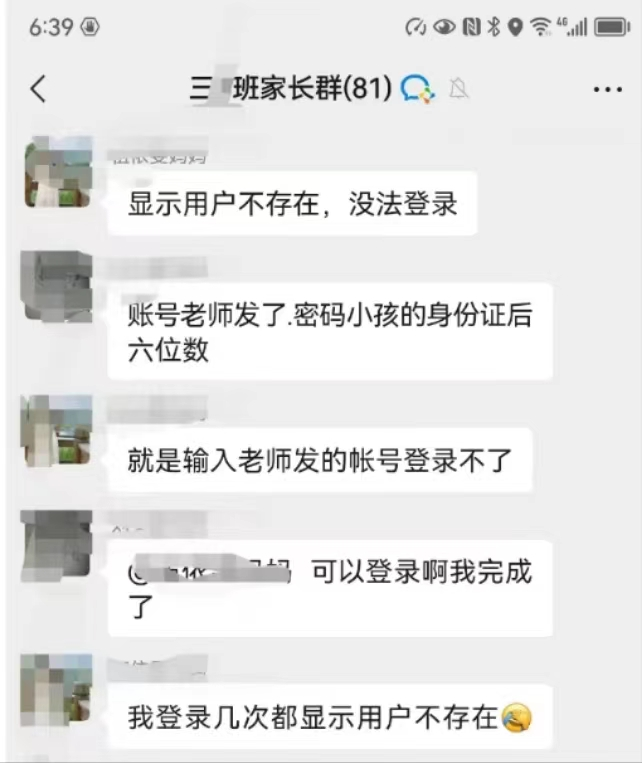Tap the battery icon in status bar
Image resolution: width=642 pixels, height=763 pixels.
(x=612, y=27)
